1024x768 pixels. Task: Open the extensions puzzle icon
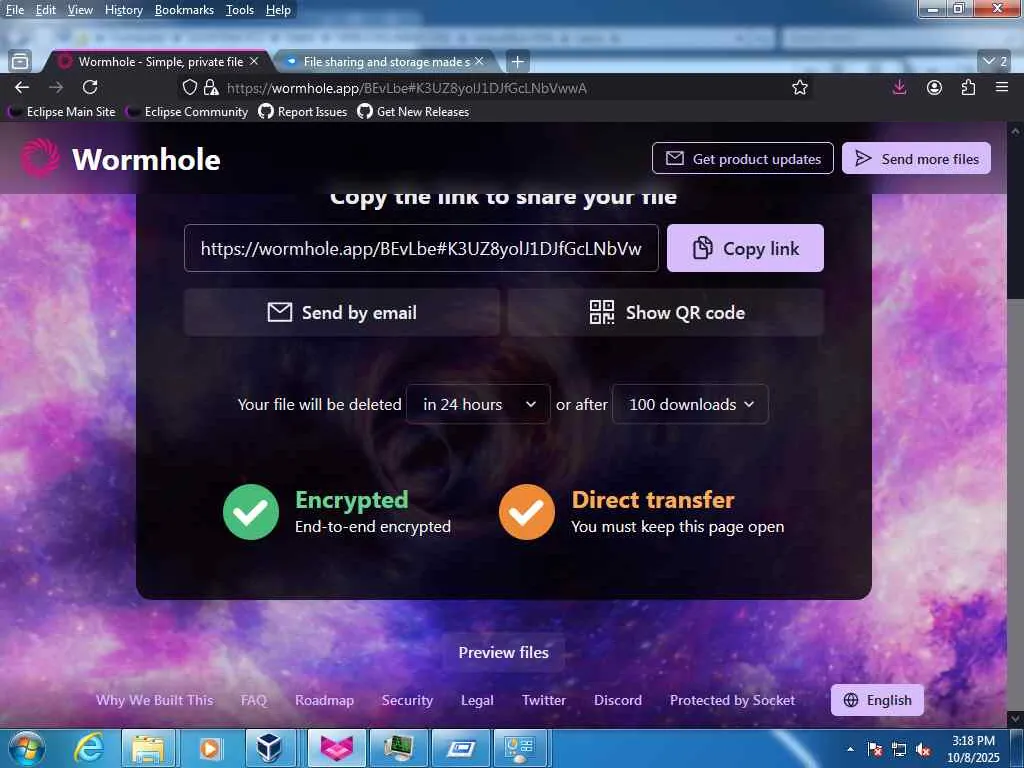(968, 87)
